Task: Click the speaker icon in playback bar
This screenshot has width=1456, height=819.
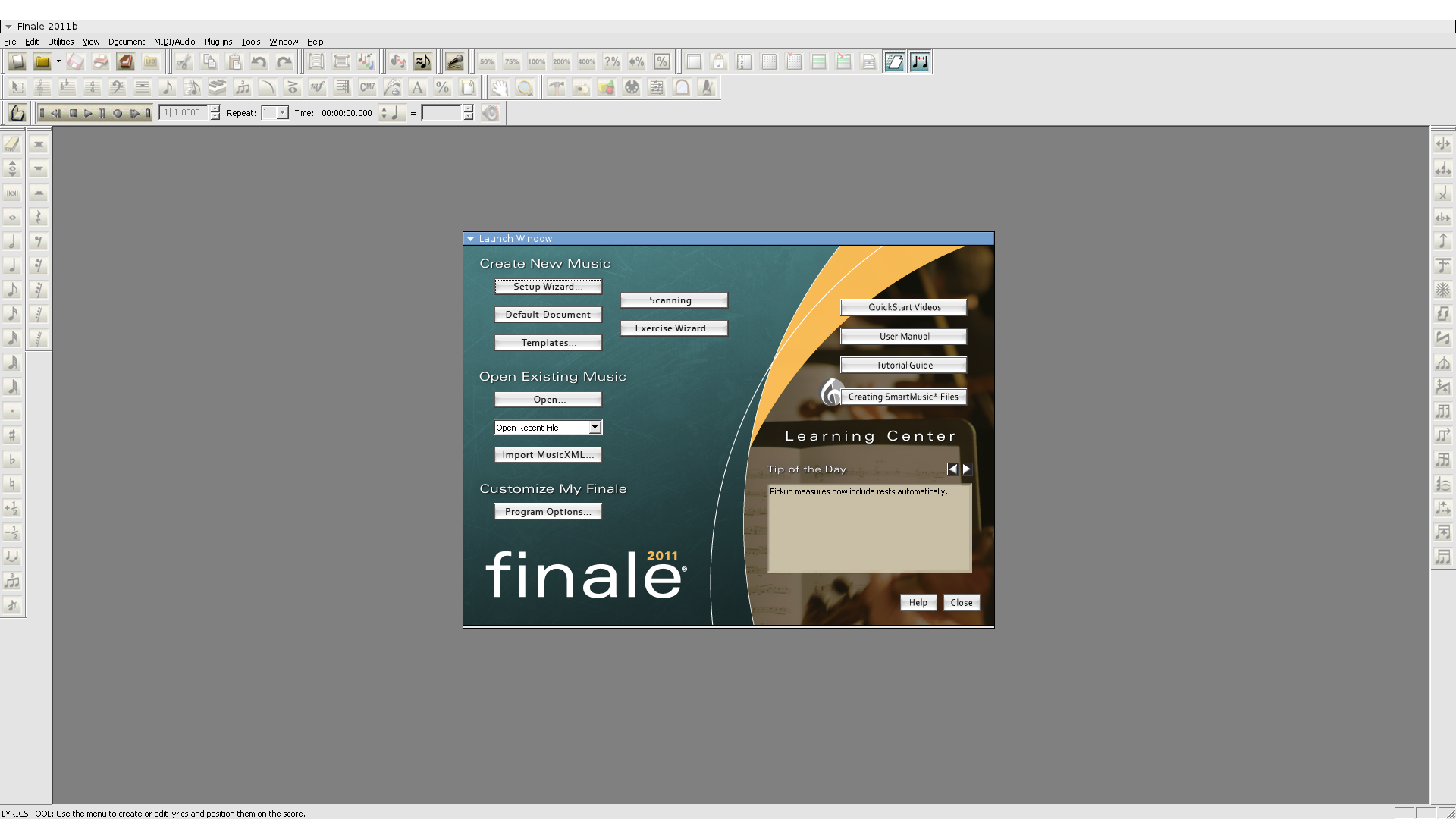Action: pos(491,113)
